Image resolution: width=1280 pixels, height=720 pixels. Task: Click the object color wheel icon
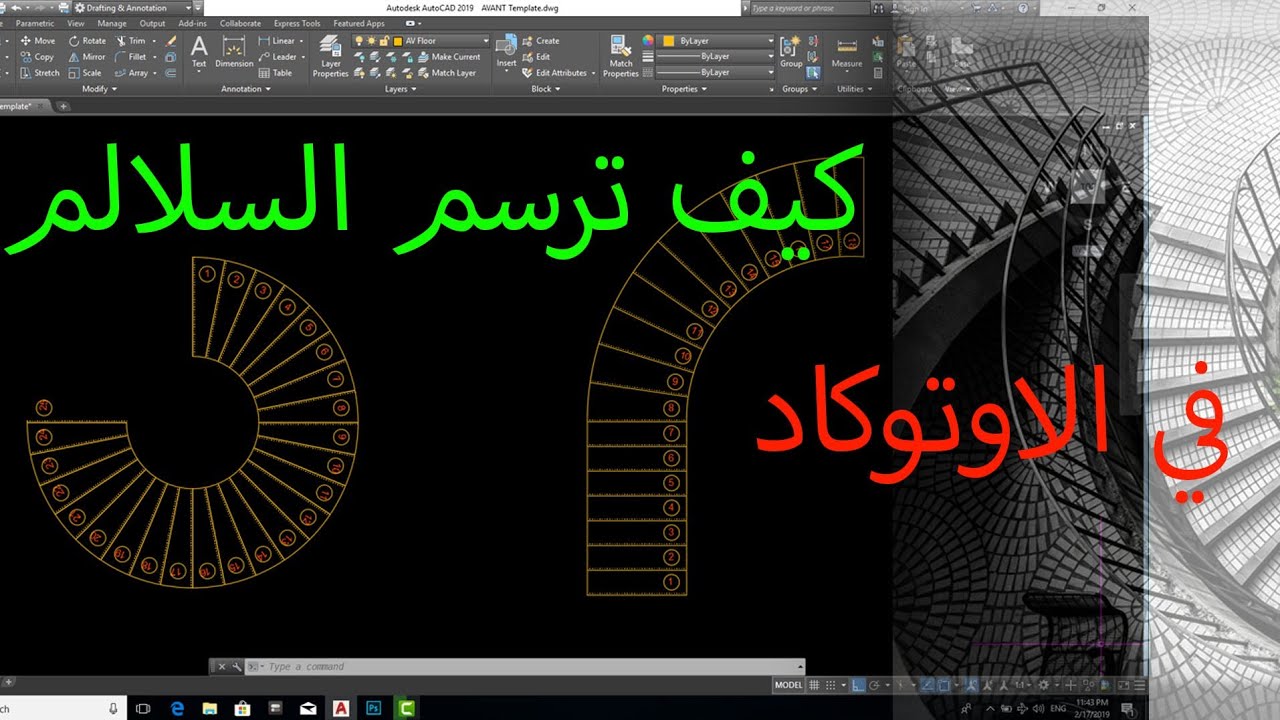(647, 41)
